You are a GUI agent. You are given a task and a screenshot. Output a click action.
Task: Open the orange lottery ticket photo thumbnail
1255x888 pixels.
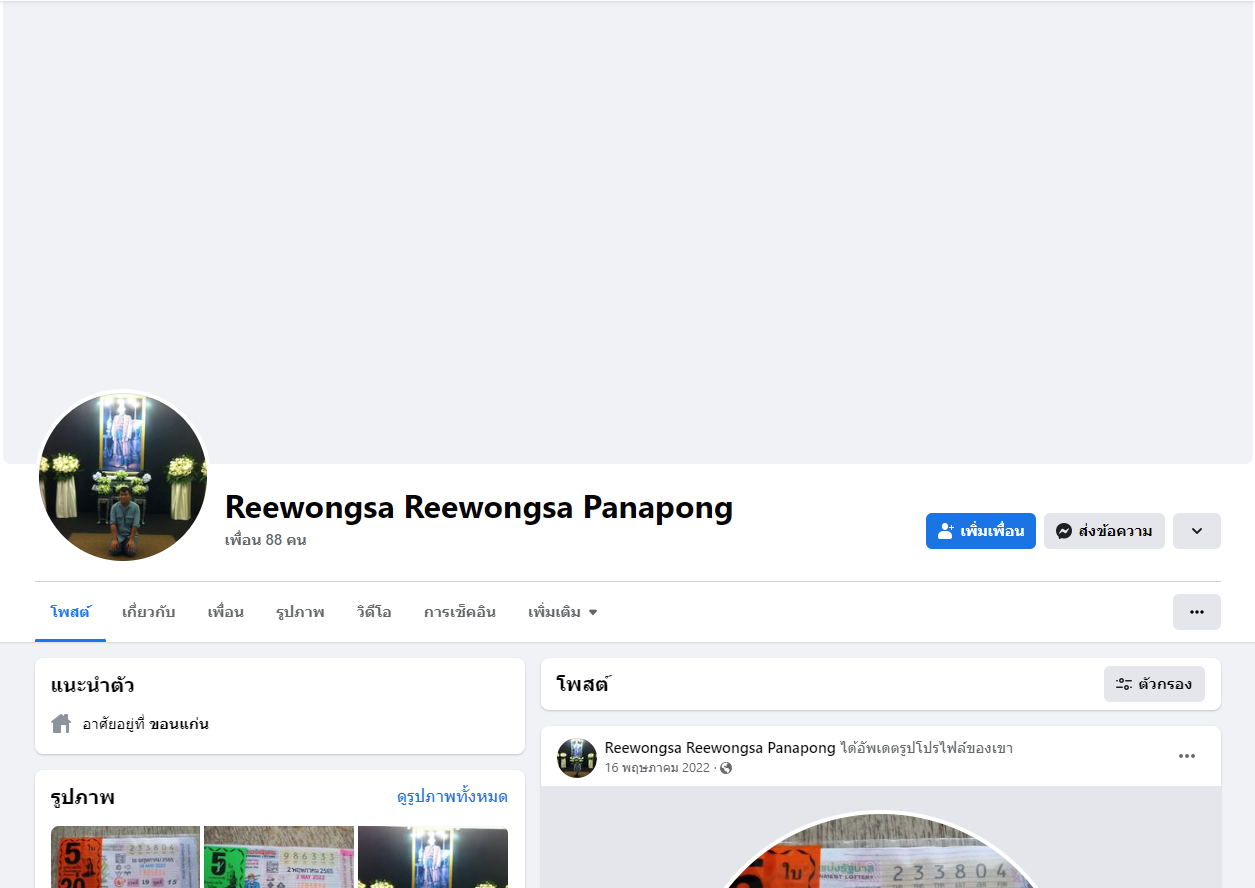pyautogui.click(x=126, y=857)
